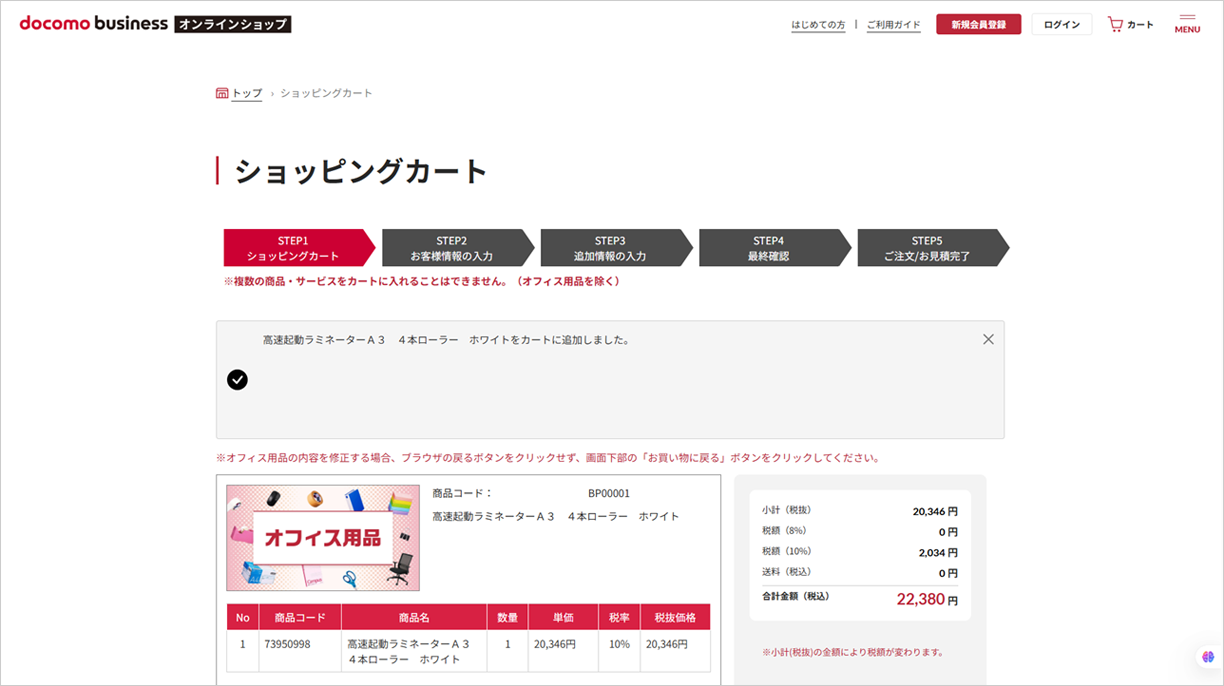The width and height of the screenshot is (1224, 686).
Task: Select STEP1 ショッピングカート step
Action: click(293, 248)
